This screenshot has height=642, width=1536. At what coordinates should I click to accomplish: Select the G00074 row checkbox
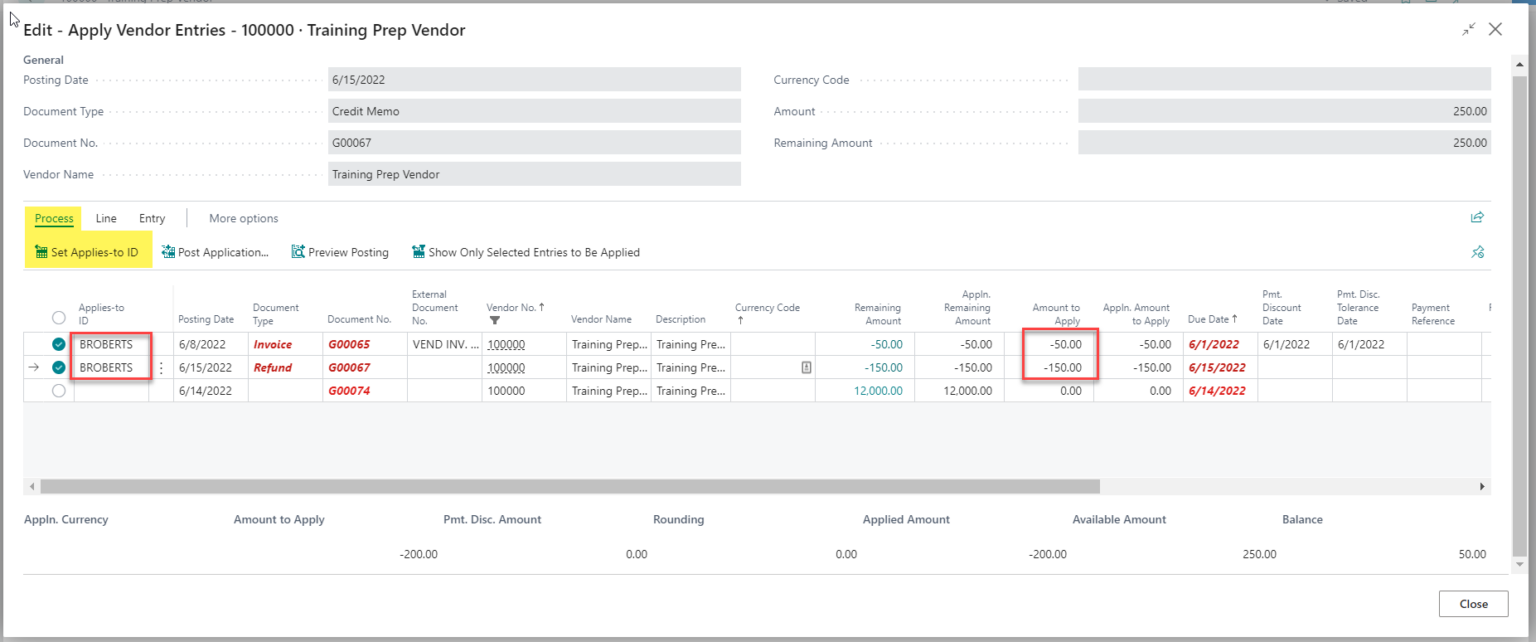coord(58,390)
